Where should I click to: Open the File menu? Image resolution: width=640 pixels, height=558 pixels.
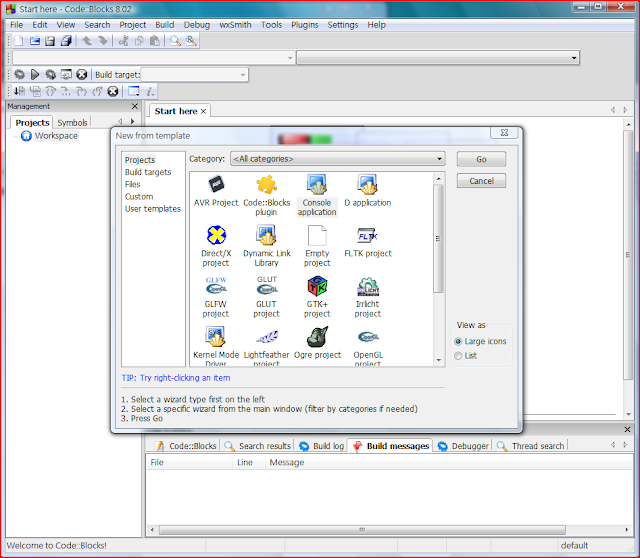16,25
